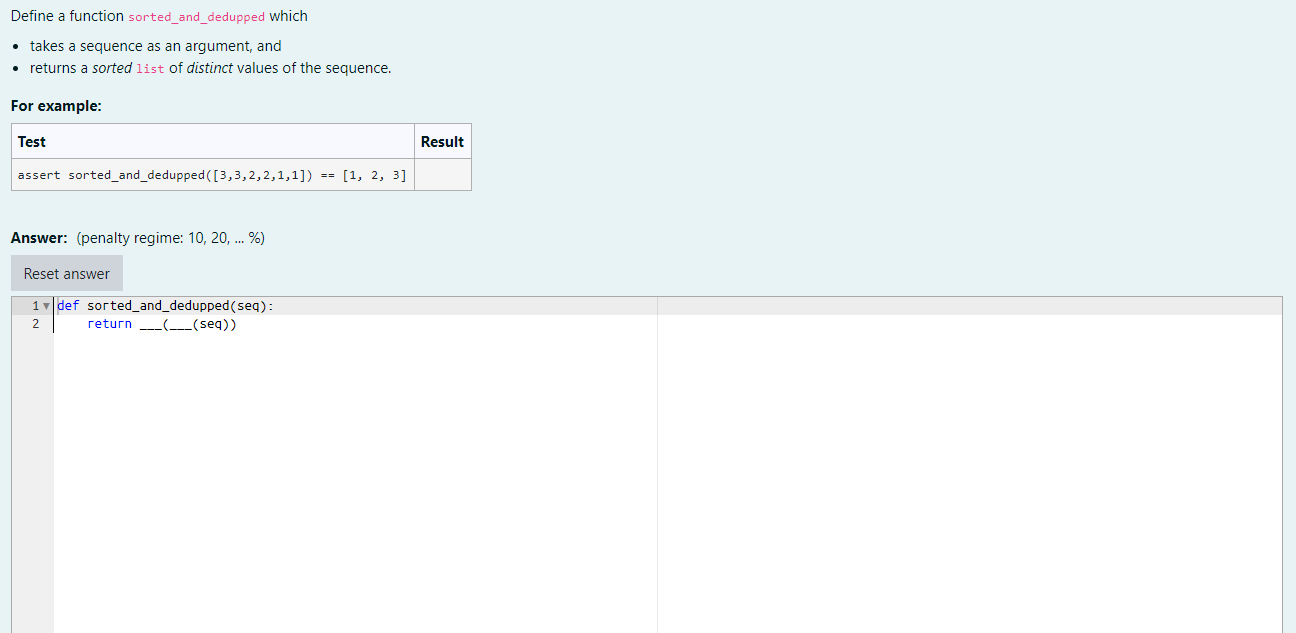
Task: Click the Reset answer button
Action: [x=66, y=273]
